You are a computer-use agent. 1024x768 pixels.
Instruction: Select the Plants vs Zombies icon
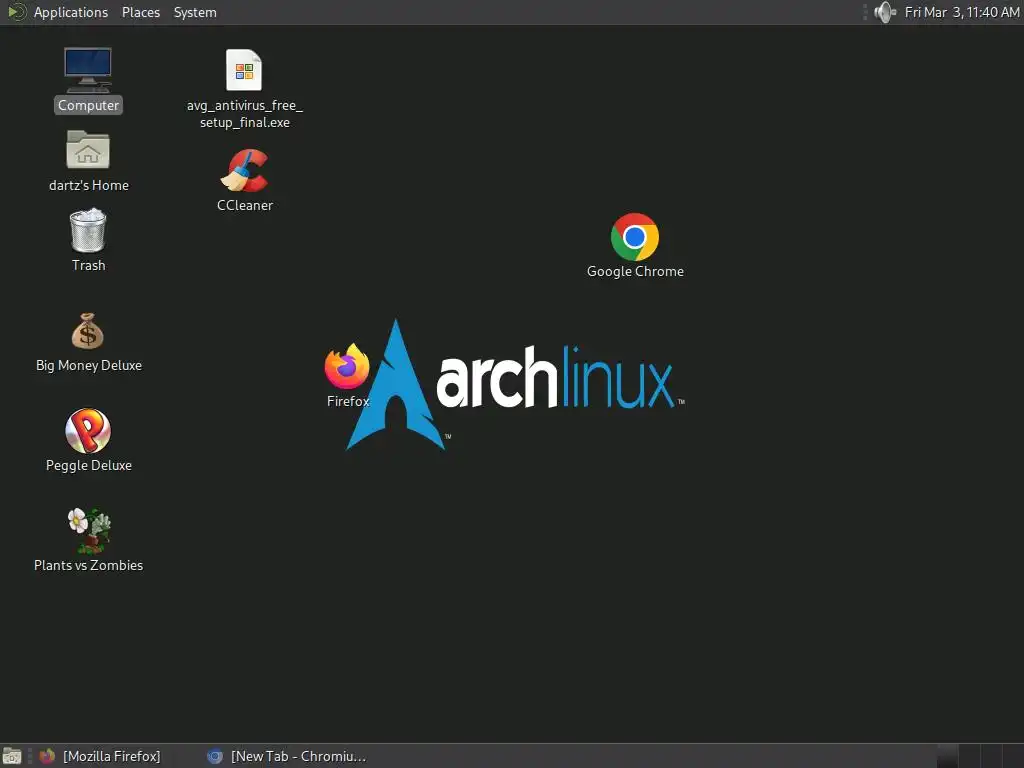coord(89,530)
